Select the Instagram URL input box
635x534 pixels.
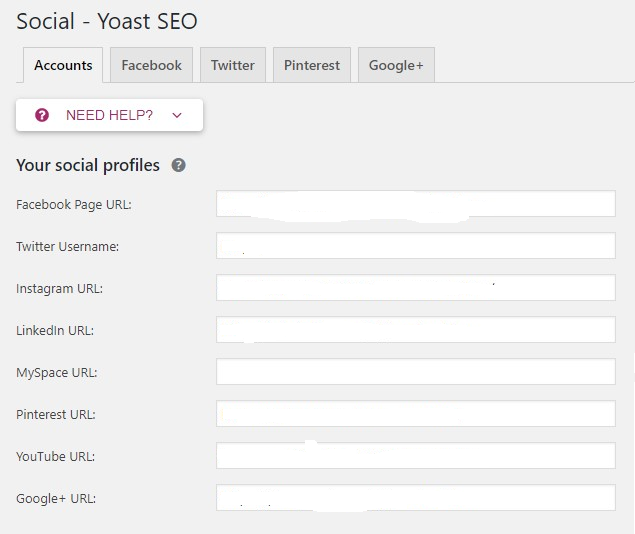click(416, 288)
